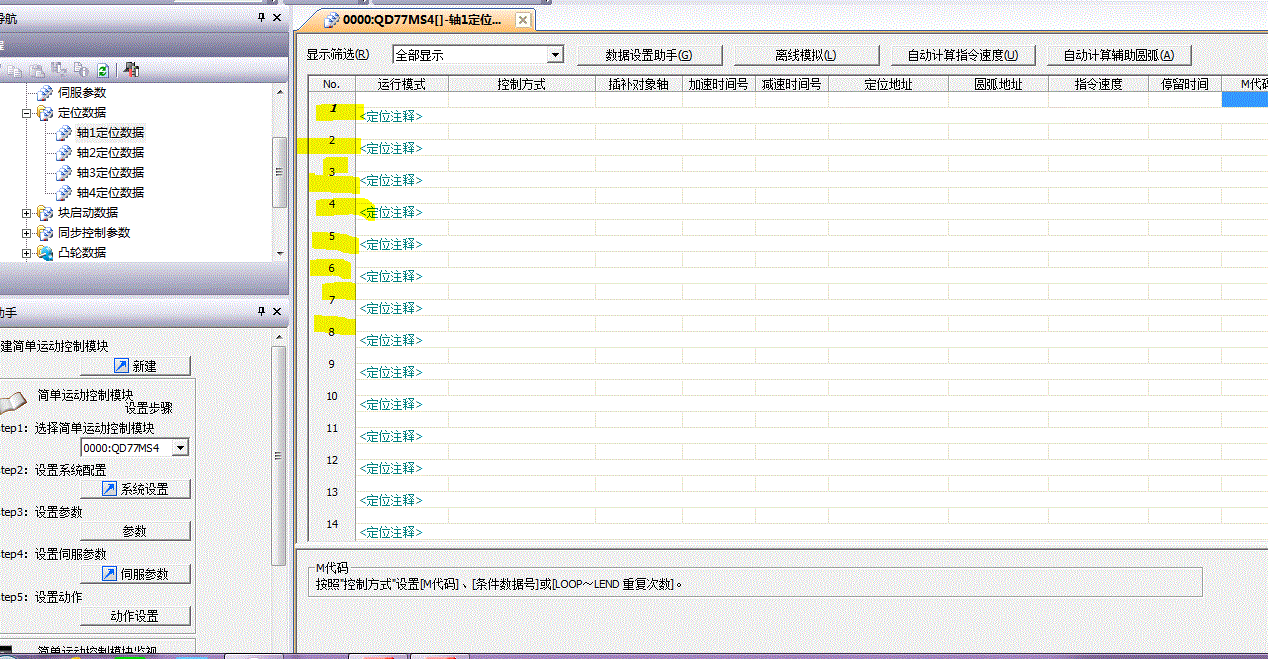Screen dimensions: 1268x659
Task: Expand the 同步控制参数 tree node
Action: pyautogui.click(x=27, y=233)
